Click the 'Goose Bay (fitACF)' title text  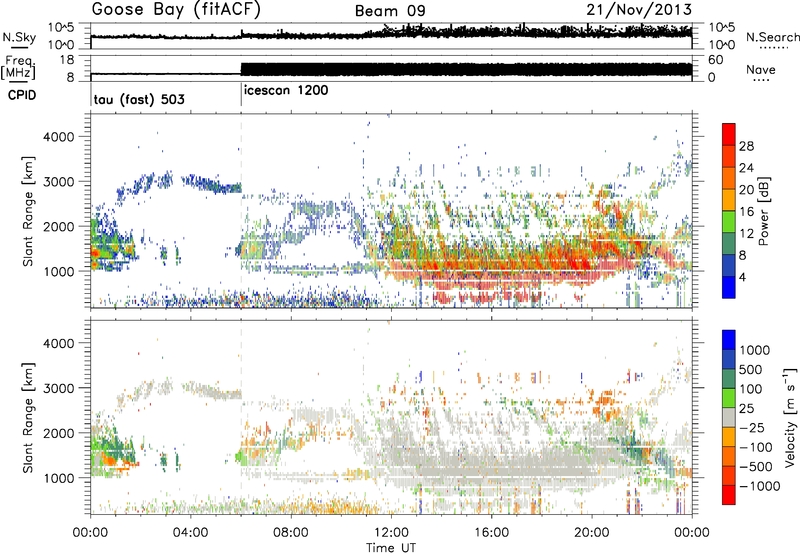pyautogui.click(x=176, y=9)
